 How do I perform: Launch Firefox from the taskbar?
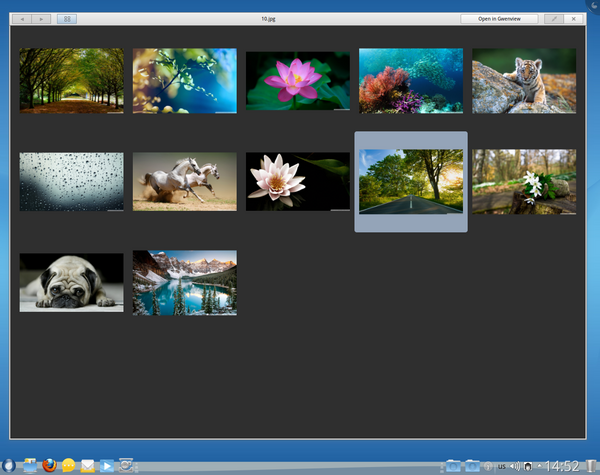point(49,465)
